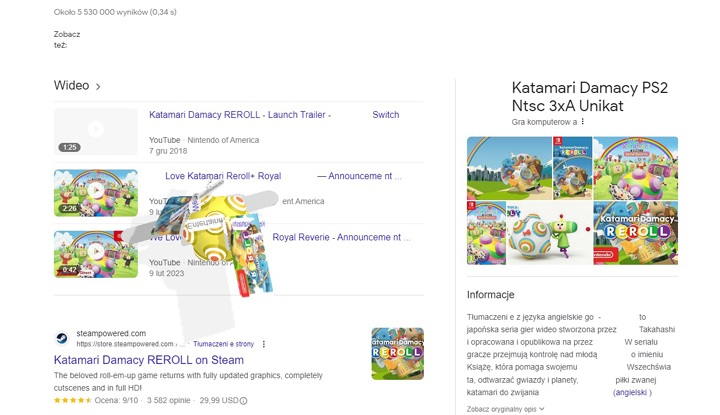Click the Wszechświata link in Informacje

tap(656, 367)
